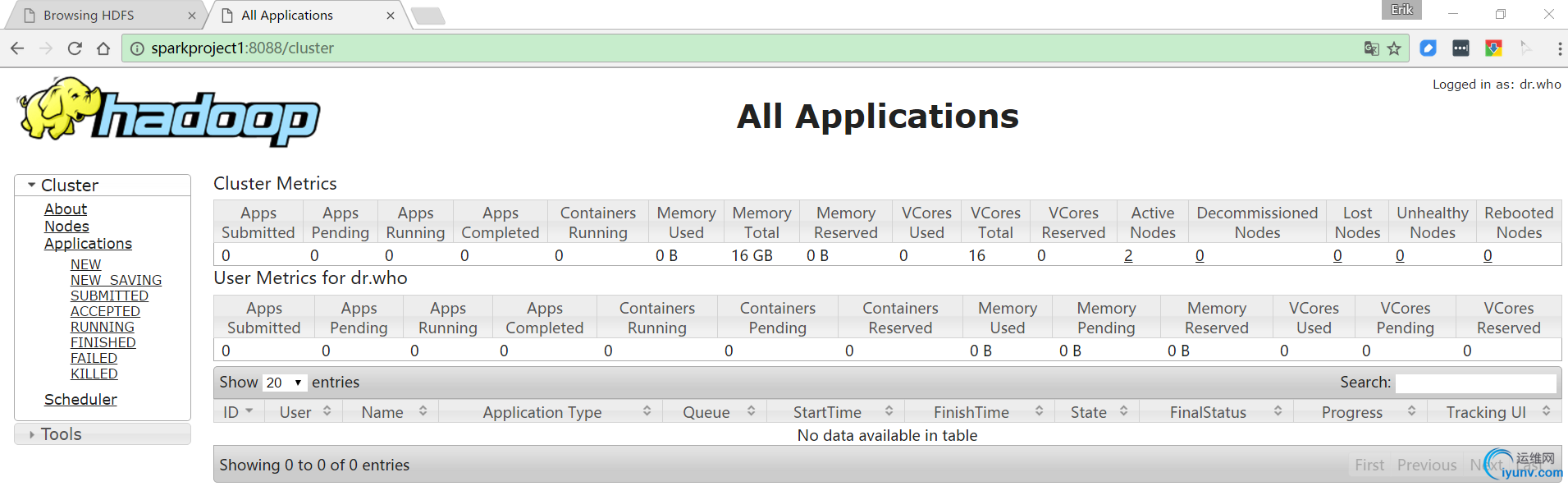1568x486 pixels.
Task: Click the Search input field
Action: pyautogui.click(x=1475, y=383)
